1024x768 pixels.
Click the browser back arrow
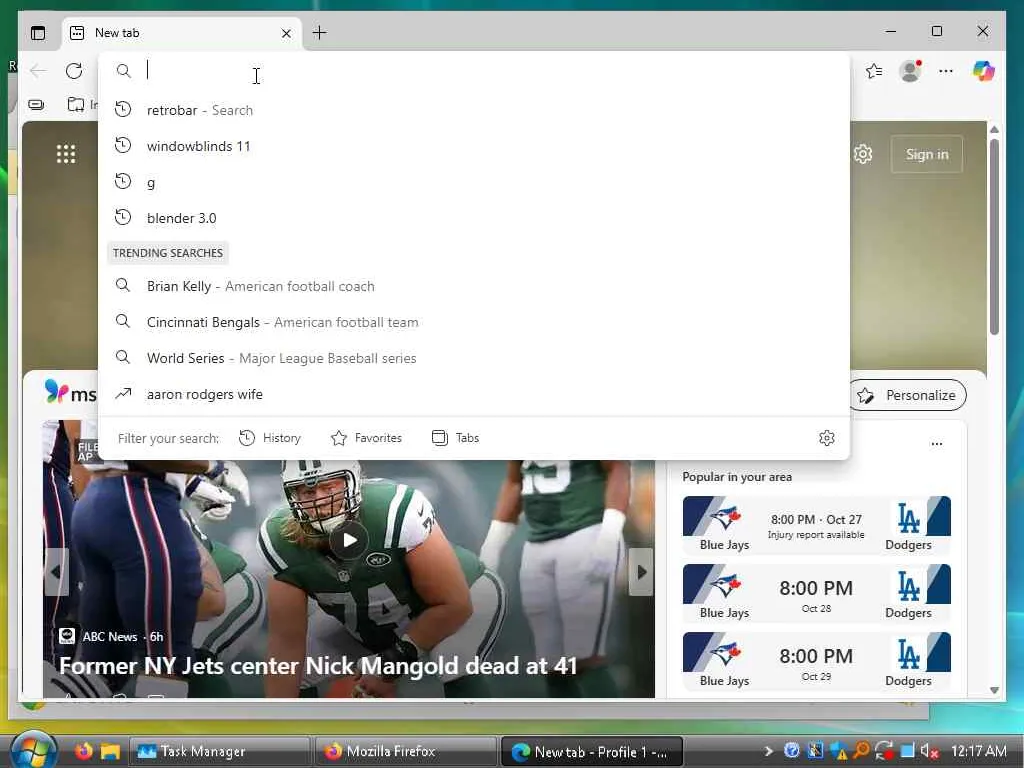point(39,71)
